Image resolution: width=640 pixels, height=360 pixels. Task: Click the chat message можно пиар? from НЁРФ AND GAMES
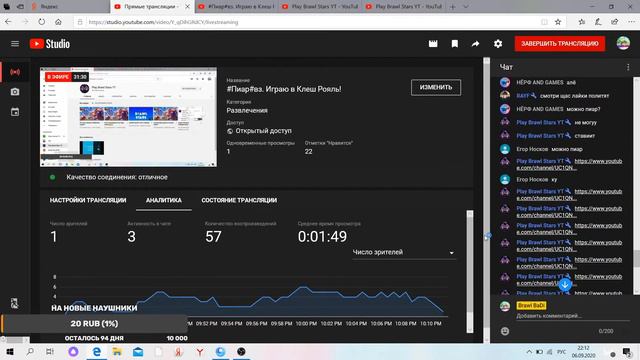pyautogui.click(x=583, y=109)
